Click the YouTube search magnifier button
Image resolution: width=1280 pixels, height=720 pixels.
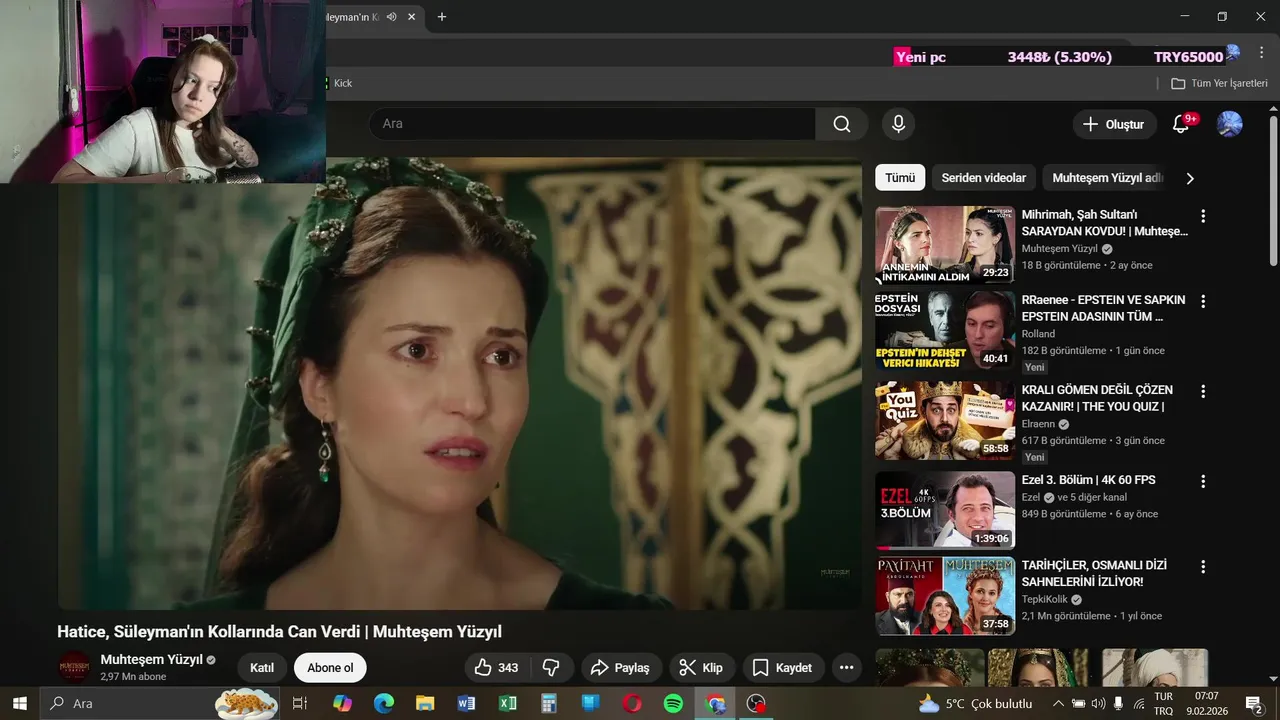coord(841,124)
